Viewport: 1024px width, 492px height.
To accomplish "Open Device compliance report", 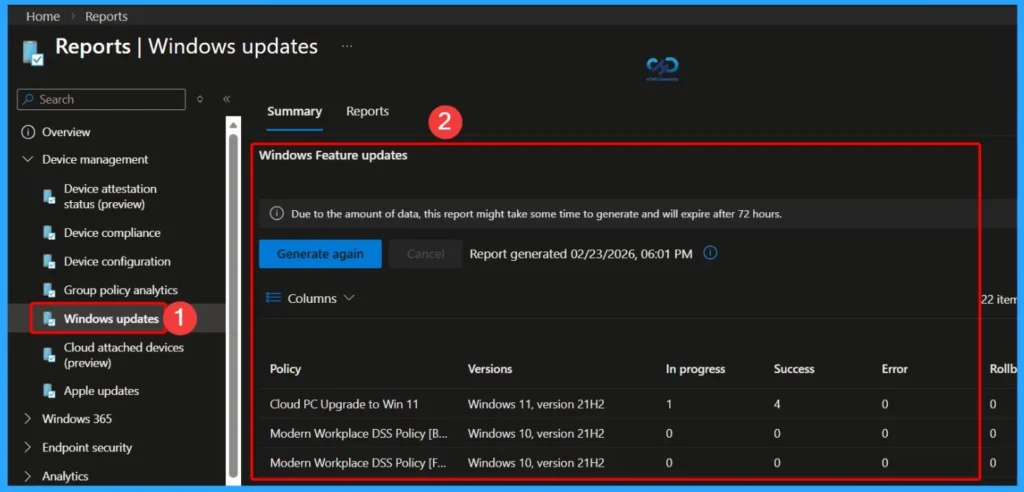I will click(x=112, y=233).
